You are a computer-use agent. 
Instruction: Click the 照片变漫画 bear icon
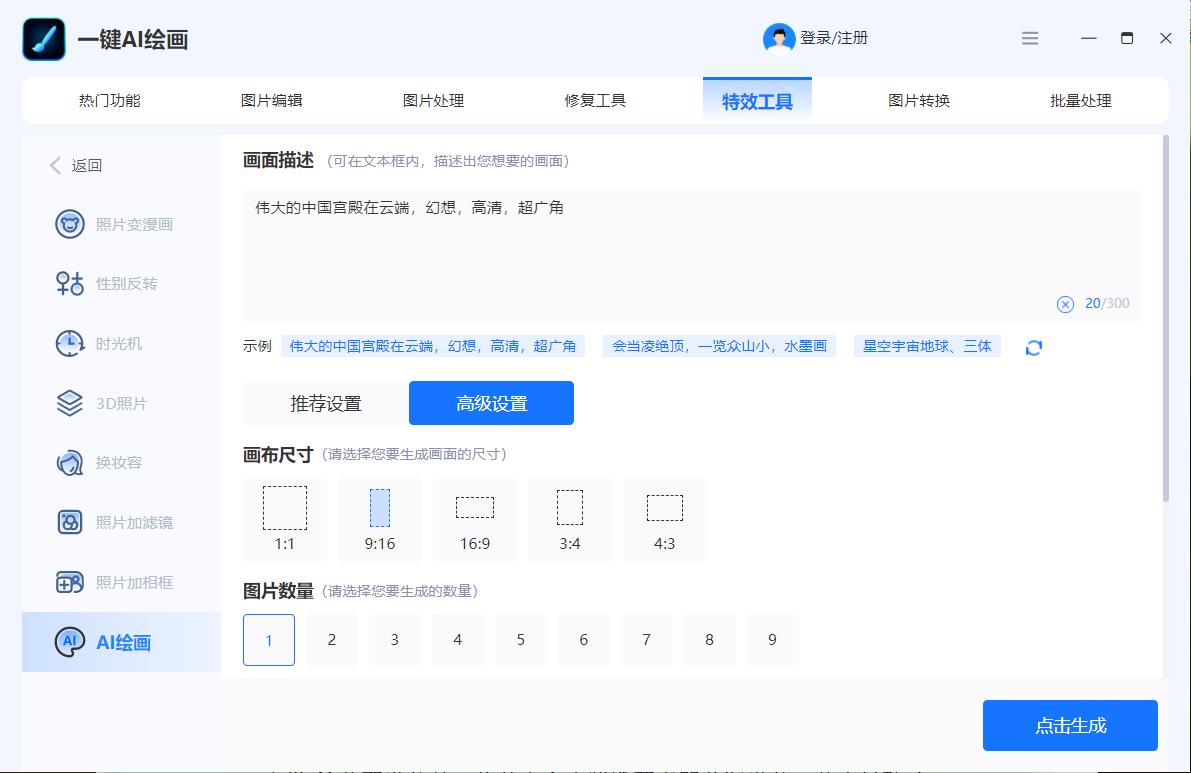pos(70,224)
